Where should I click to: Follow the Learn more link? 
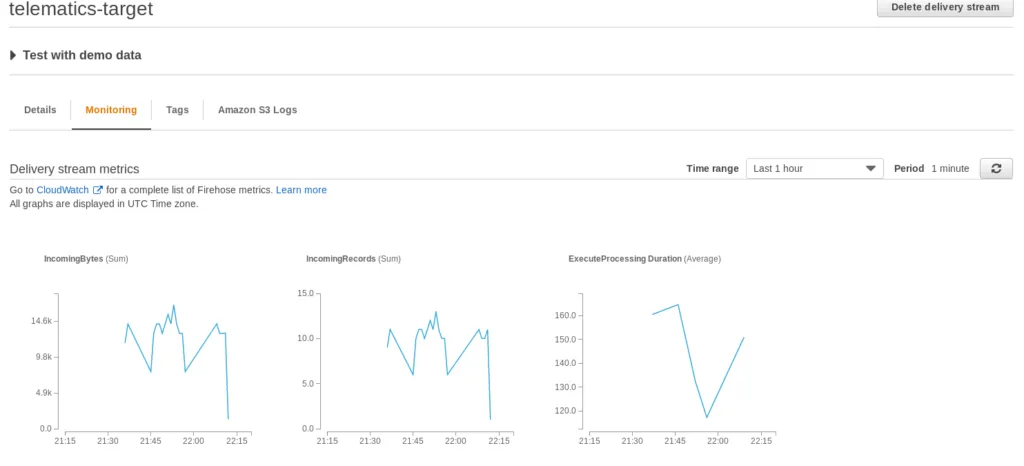coord(301,190)
